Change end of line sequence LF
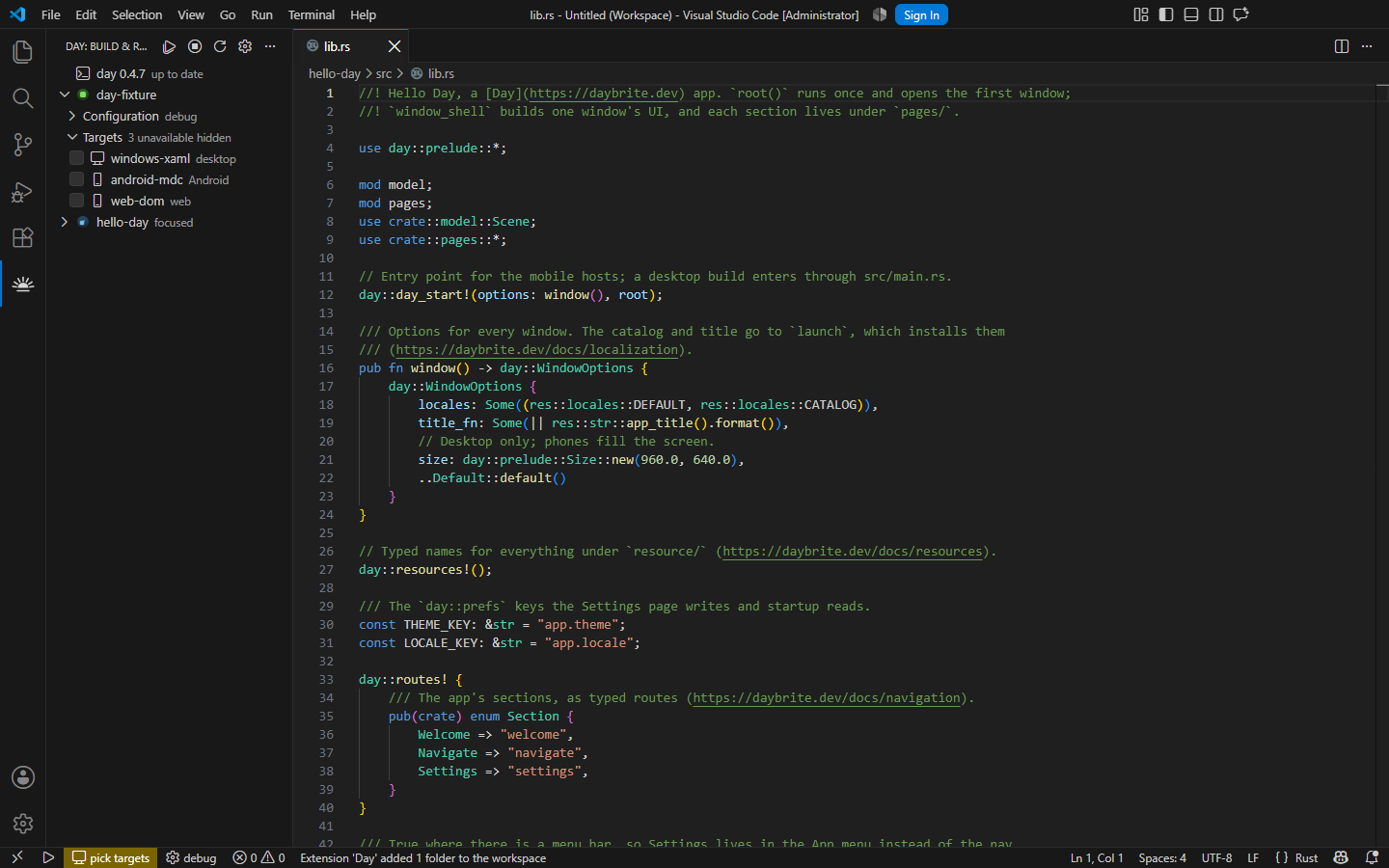The width and height of the screenshot is (1389, 868). [x=1253, y=857]
